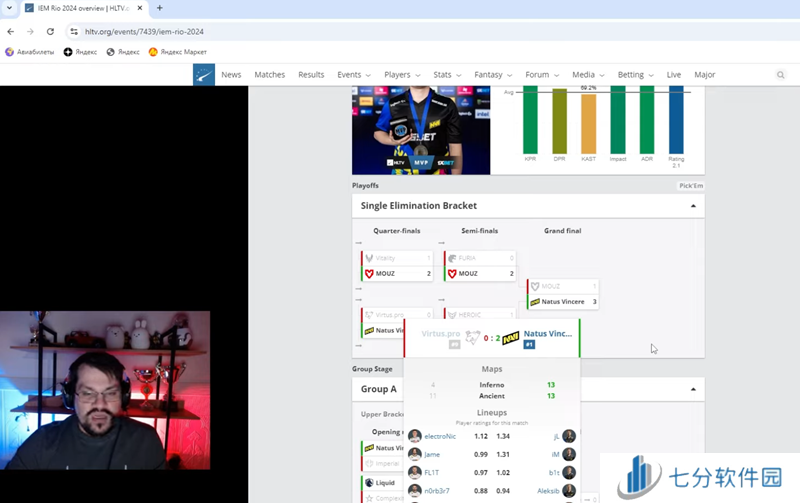
Task: Collapse the Single Elimination Bracket section
Action: coord(693,206)
